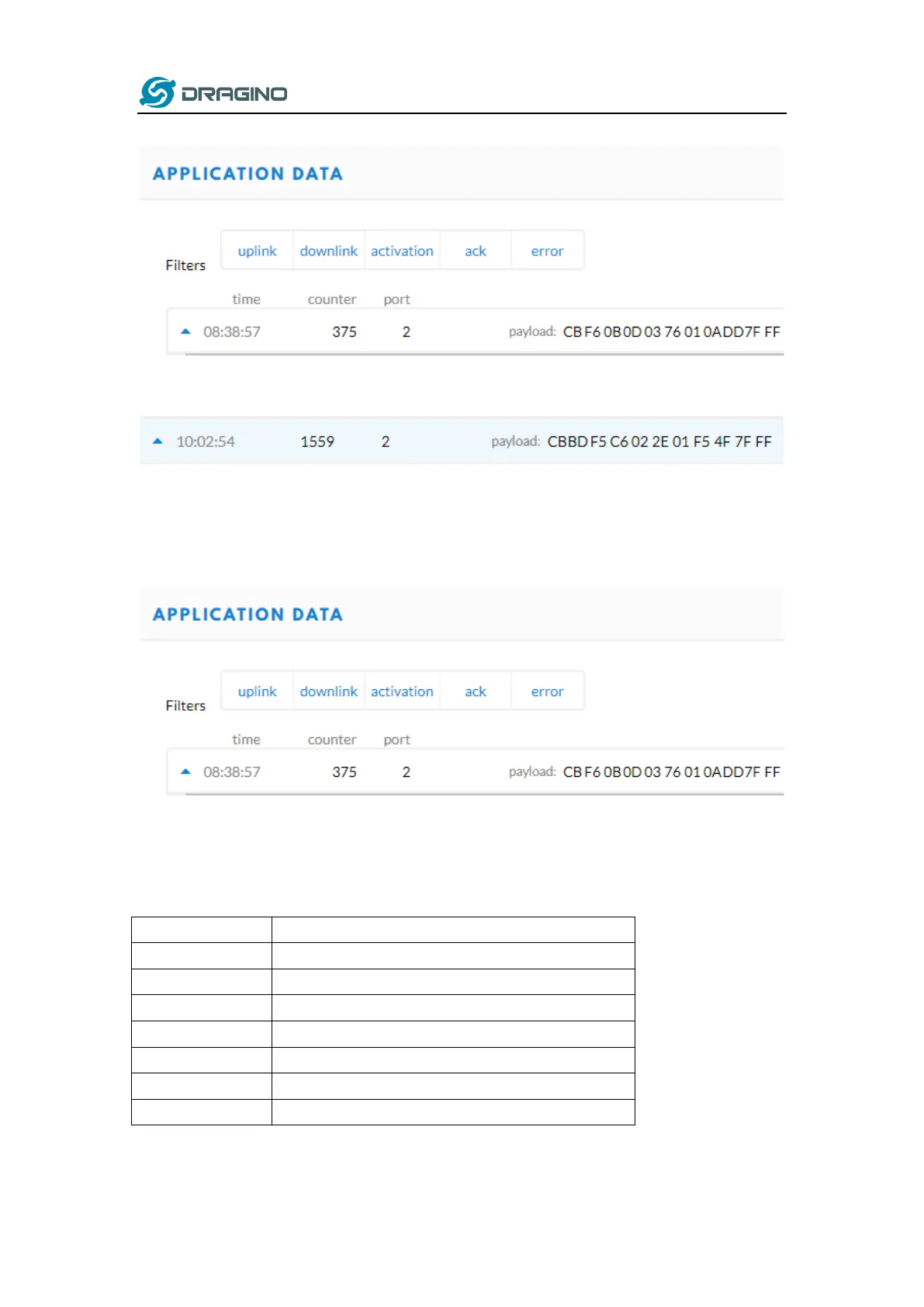Click payload CBBD F5 C6 02 2E
924x1307 pixels.
coord(659,442)
